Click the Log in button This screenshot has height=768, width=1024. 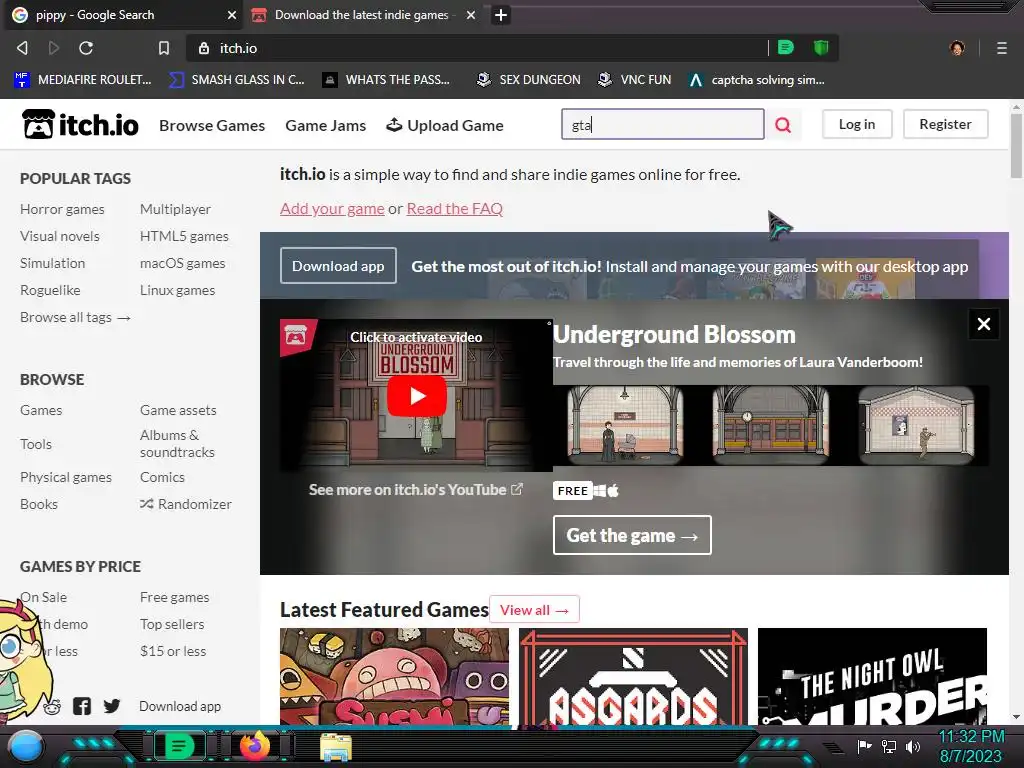coord(856,124)
